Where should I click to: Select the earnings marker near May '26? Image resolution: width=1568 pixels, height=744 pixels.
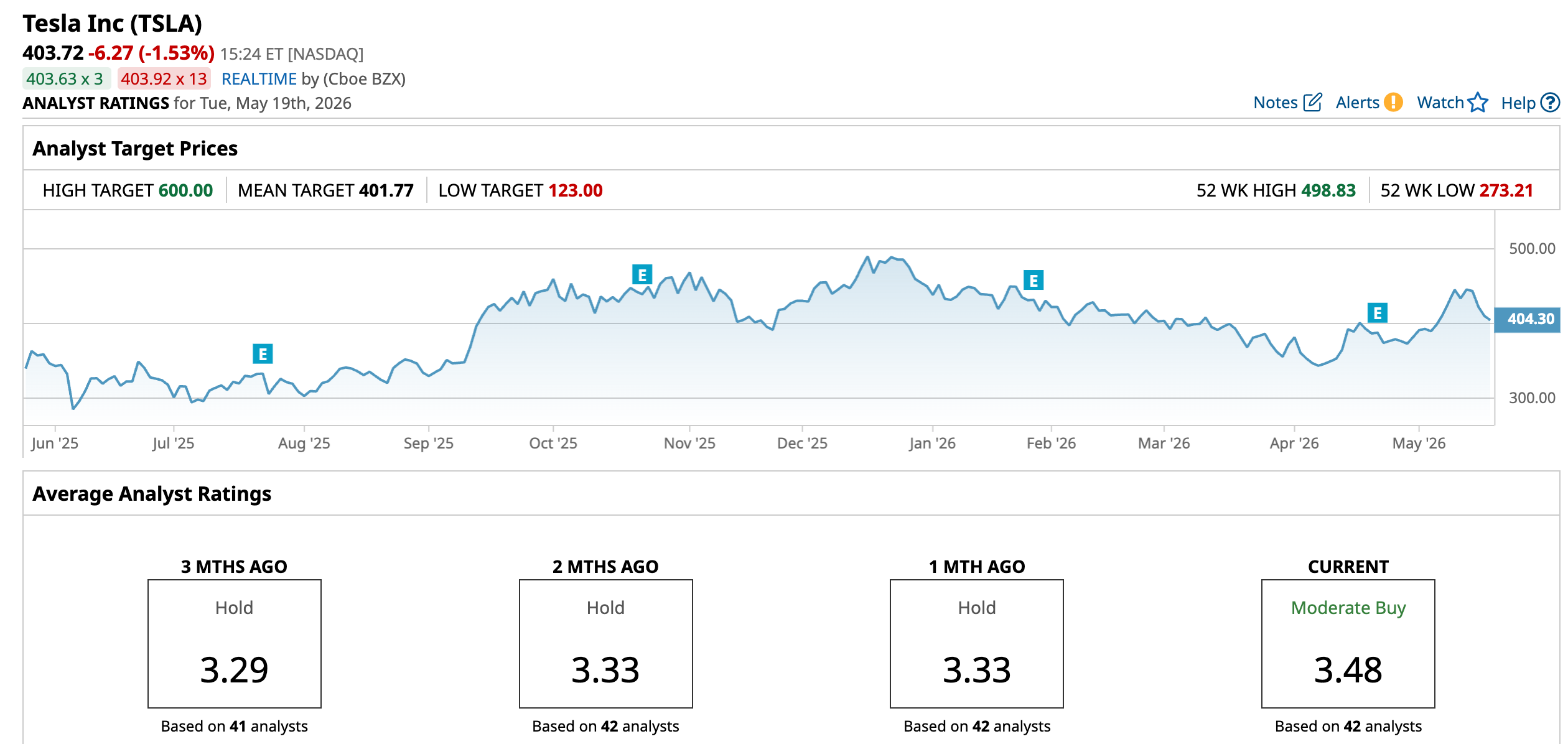[1378, 313]
